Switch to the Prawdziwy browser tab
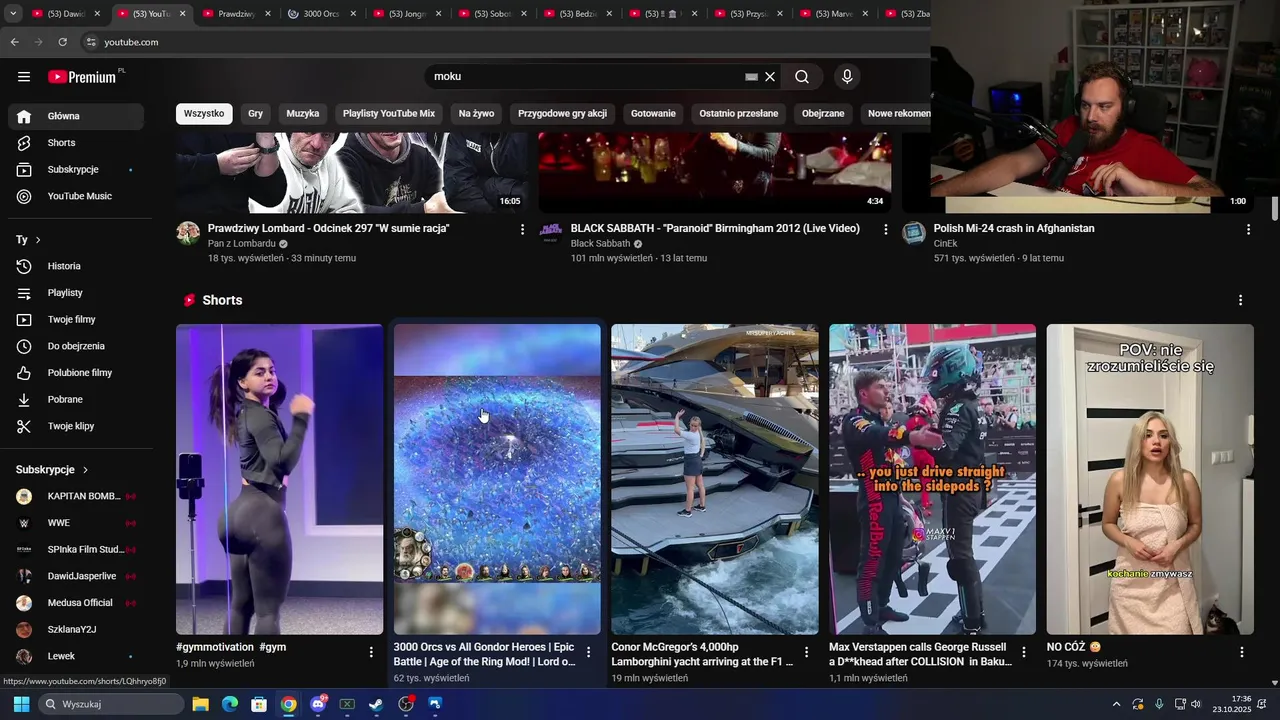This screenshot has width=1280, height=720. coord(236,14)
